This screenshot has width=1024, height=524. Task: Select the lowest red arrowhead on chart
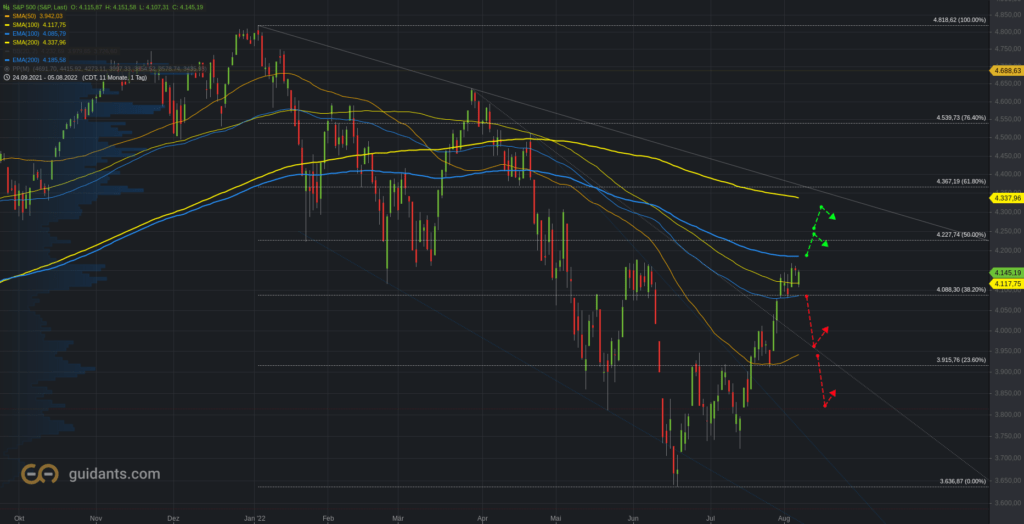833,393
